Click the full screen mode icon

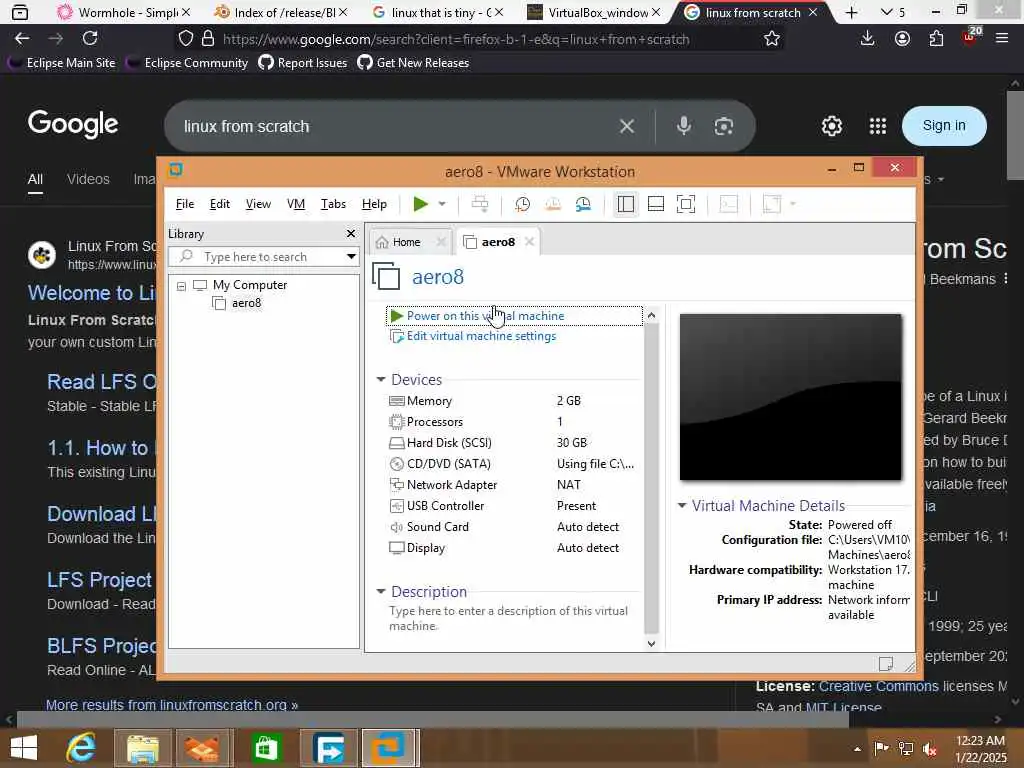pos(686,204)
